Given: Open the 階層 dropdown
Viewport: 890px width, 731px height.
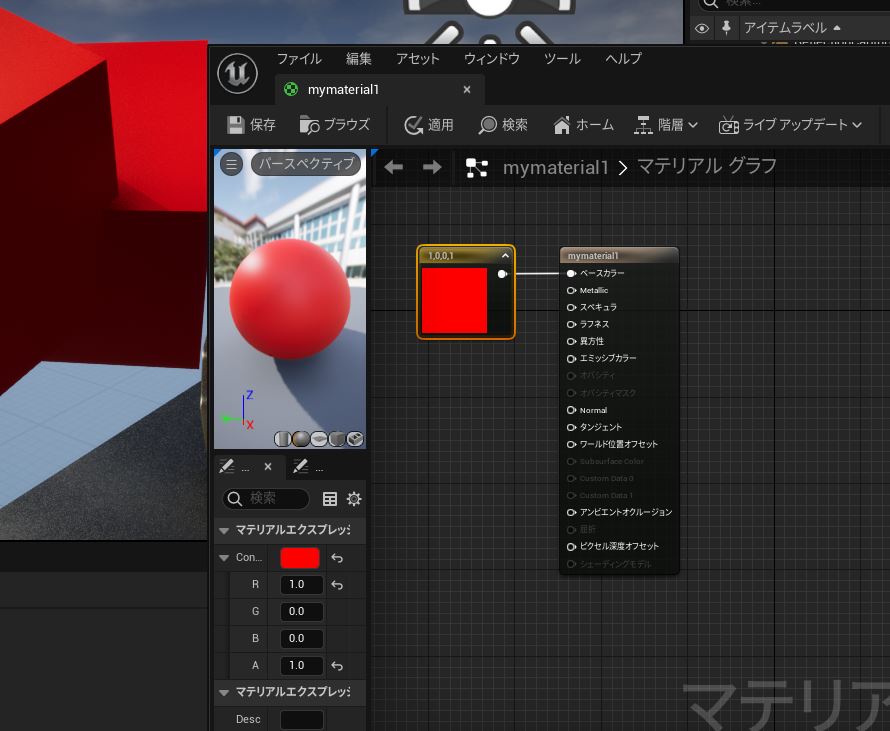Looking at the screenshot, I should (666, 125).
